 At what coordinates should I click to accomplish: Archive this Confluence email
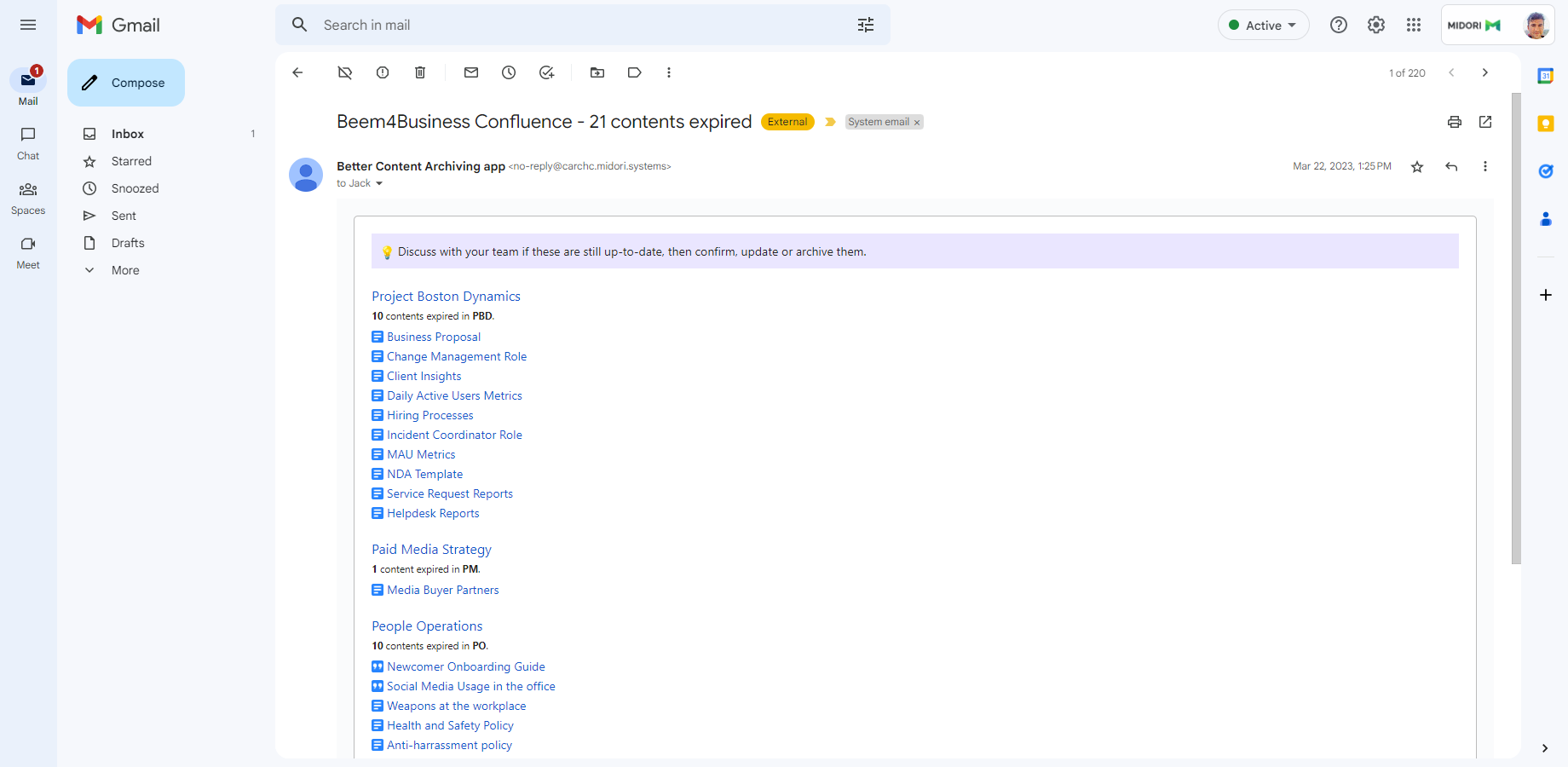344,72
